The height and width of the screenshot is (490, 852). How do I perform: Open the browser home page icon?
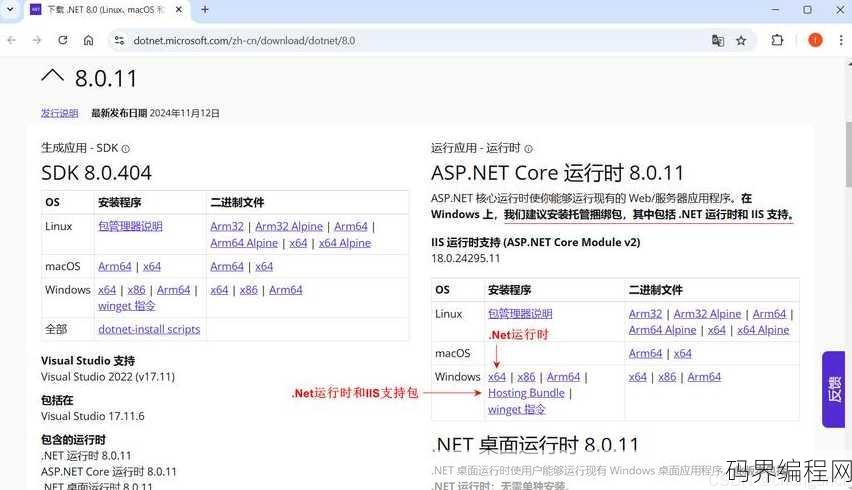[89, 40]
